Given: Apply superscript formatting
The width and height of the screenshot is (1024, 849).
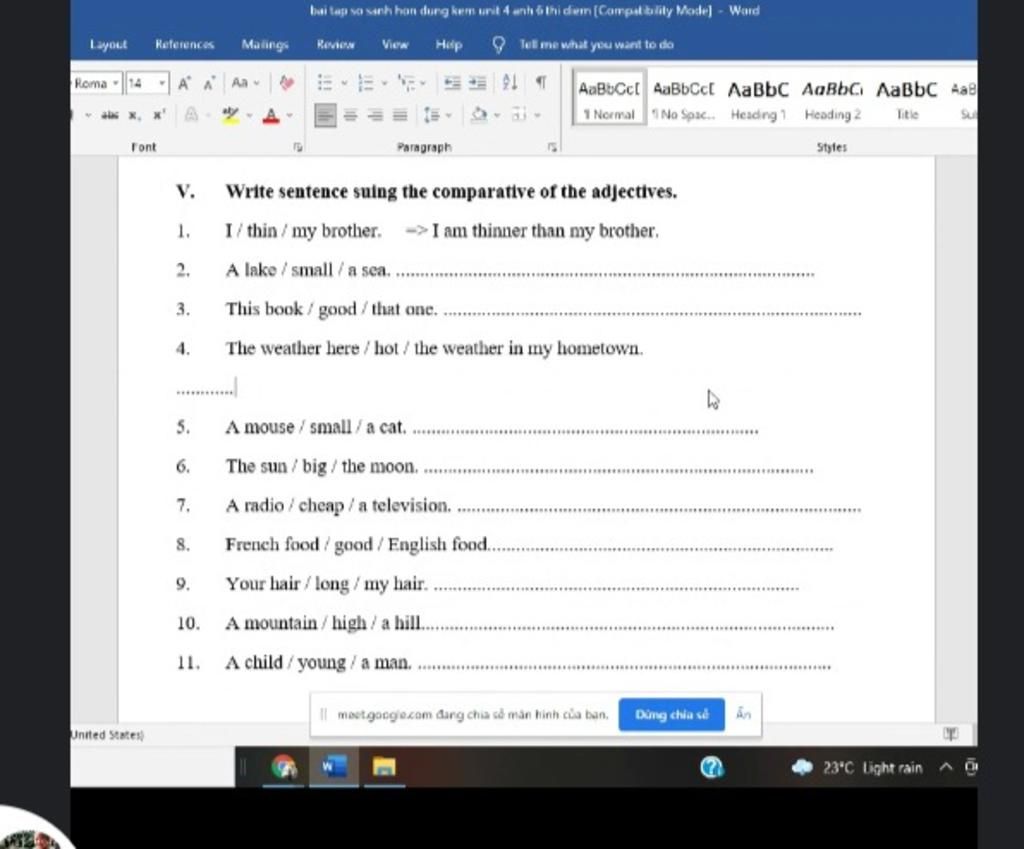Looking at the screenshot, I should point(159,116).
